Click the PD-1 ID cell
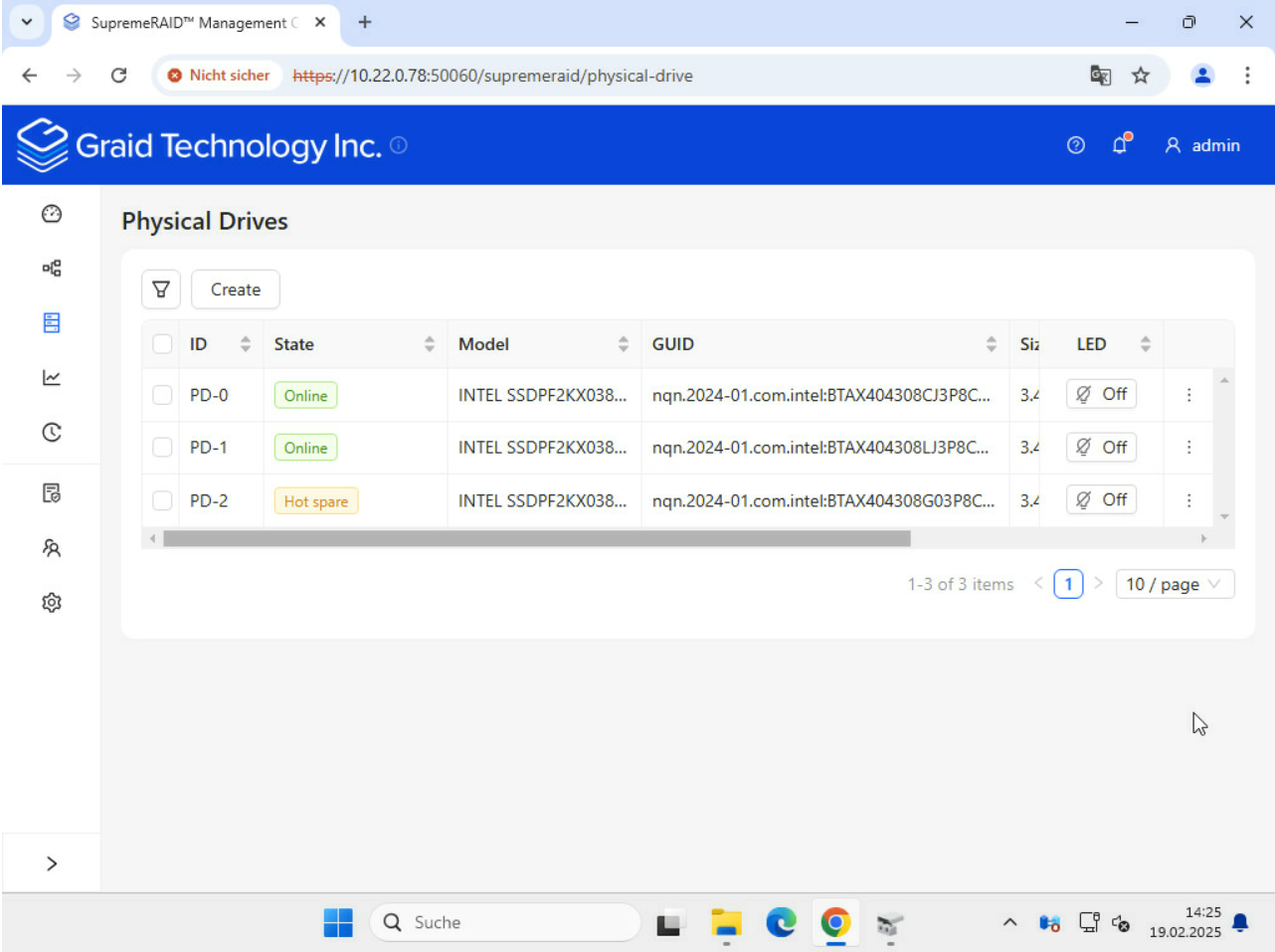 click(x=209, y=448)
